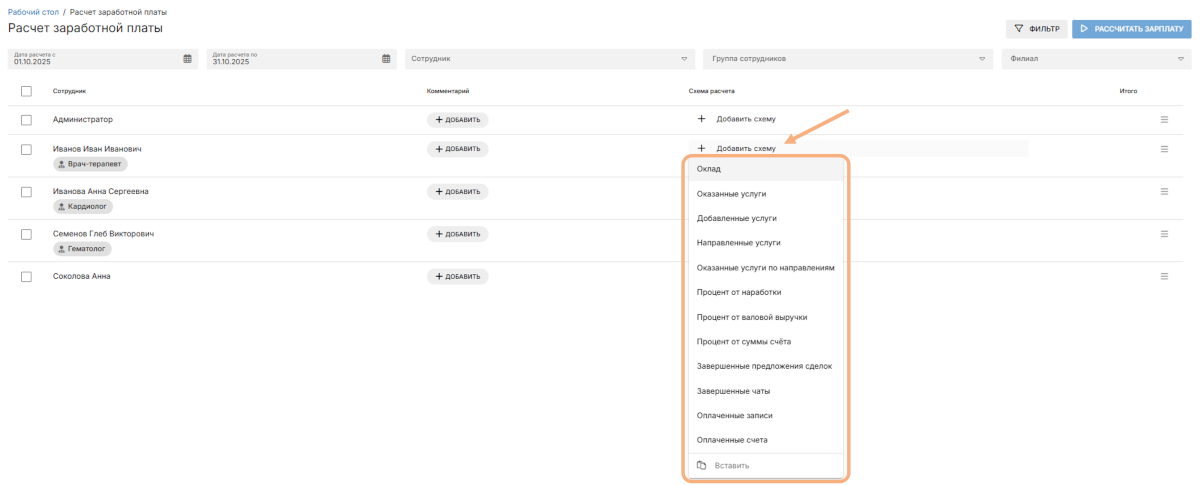The width and height of the screenshot is (1200, 485).
Task: Open hamburger menu in Иванов Иван Иванович row
Action: pos(1164,149)
